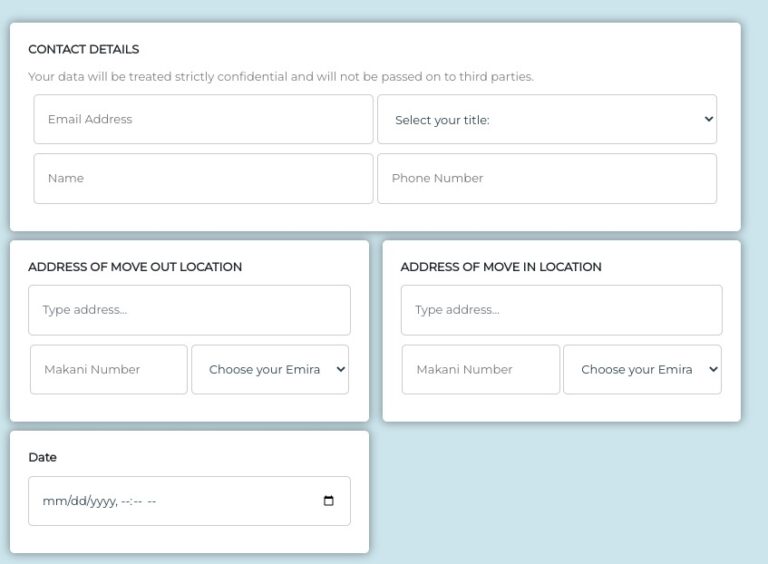Expand Choose your Emirate under move in location
768x564 pixels.
point(643,370)
